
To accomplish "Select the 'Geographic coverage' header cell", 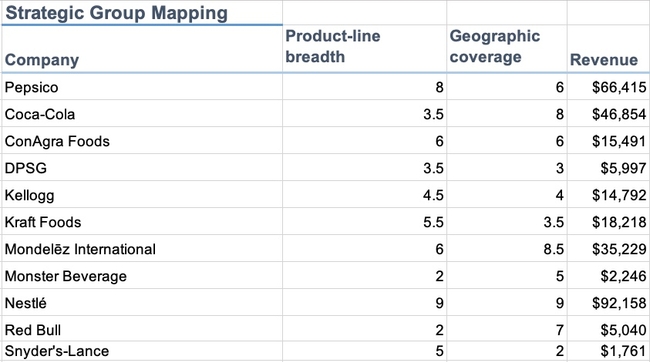I will 507,49.
